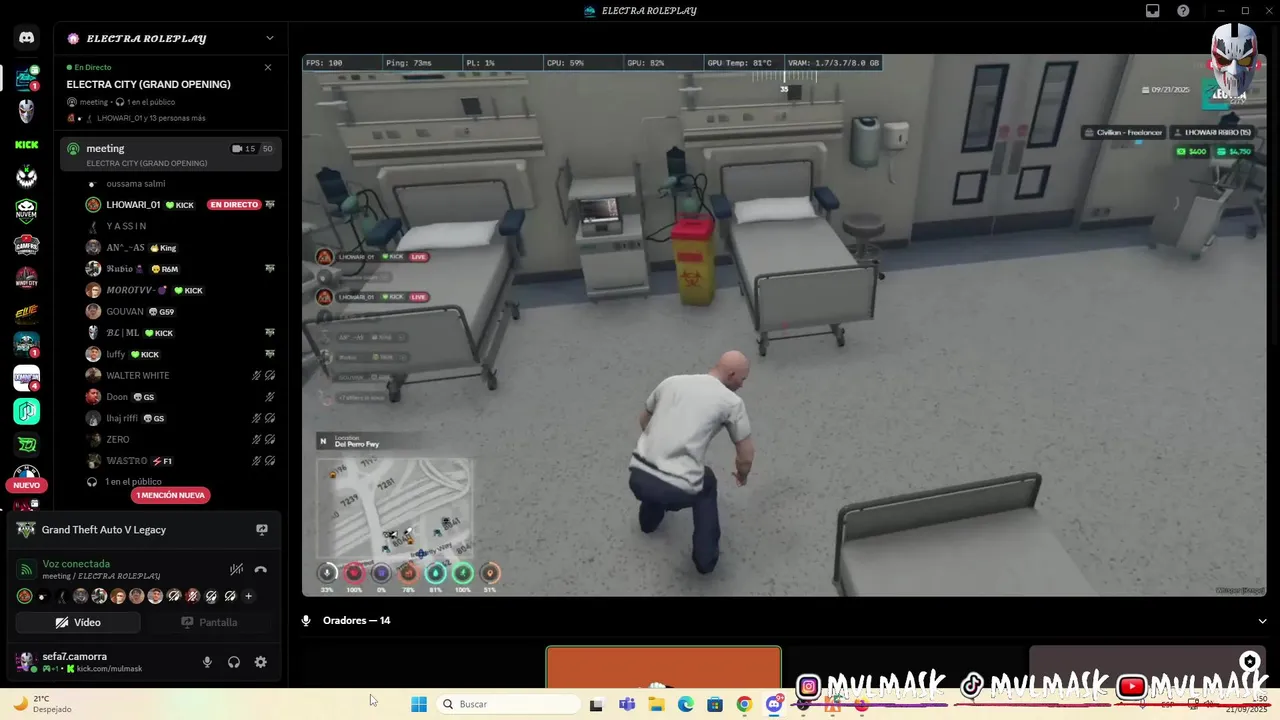Open the Windows Start menu
This screenshot has width=1280, height=720.
[419, 704]
